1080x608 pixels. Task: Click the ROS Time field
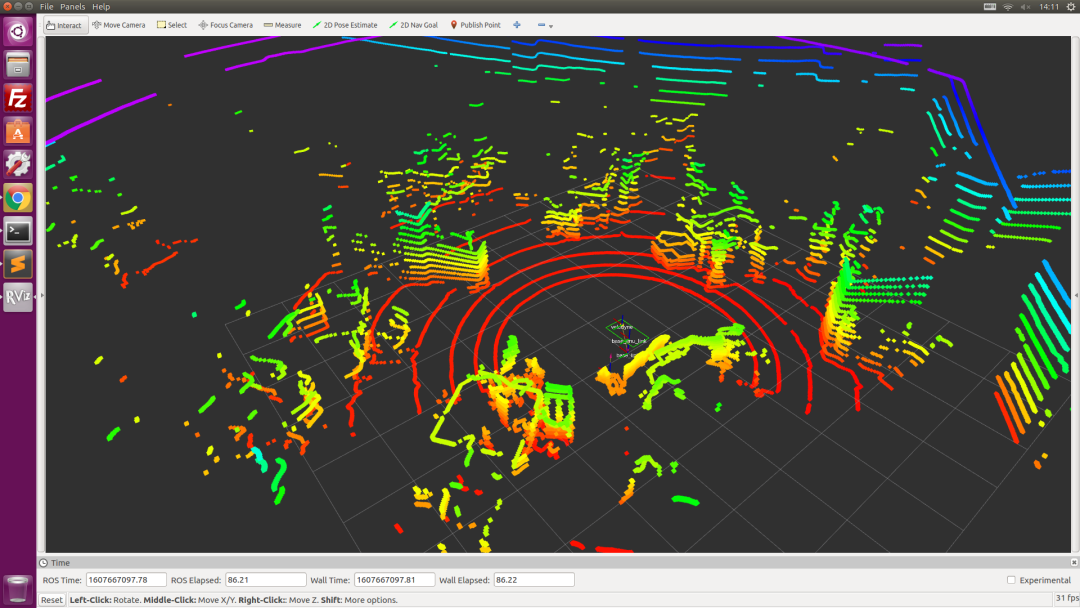[126, 580]
